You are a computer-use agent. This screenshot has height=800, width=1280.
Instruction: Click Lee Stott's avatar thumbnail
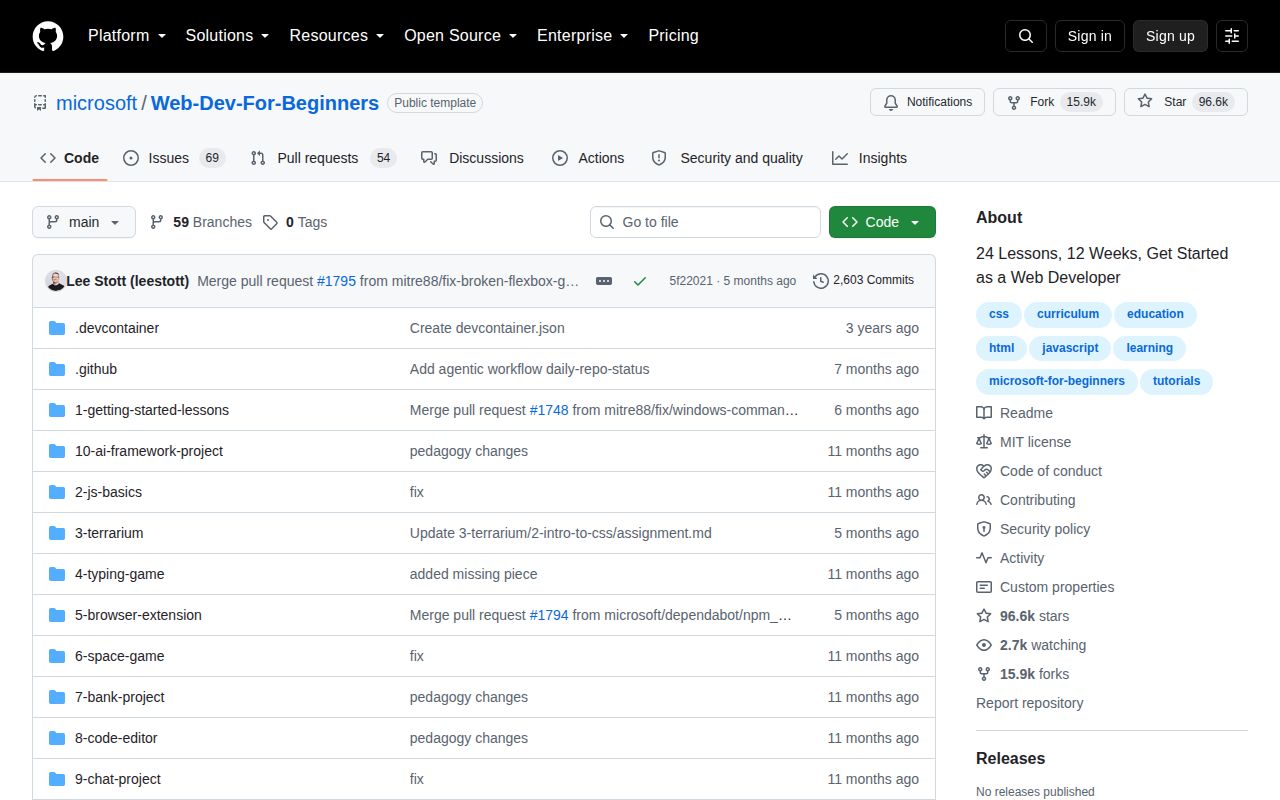[x=55, y=281]
